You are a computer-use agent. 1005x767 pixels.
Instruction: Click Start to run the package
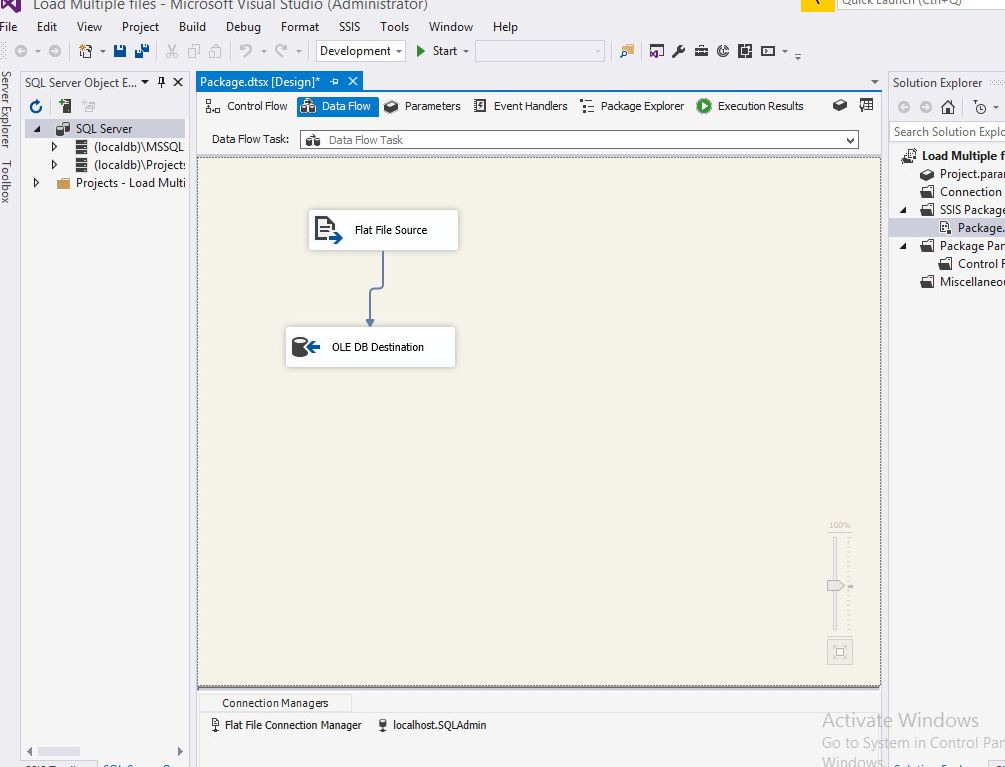(x=442, y=50)
